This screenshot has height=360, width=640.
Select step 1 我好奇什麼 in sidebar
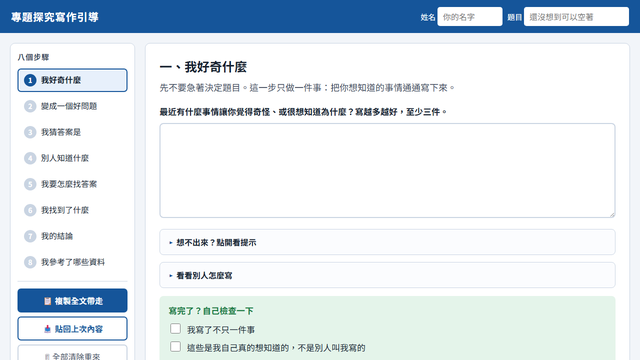coord(72,80)
